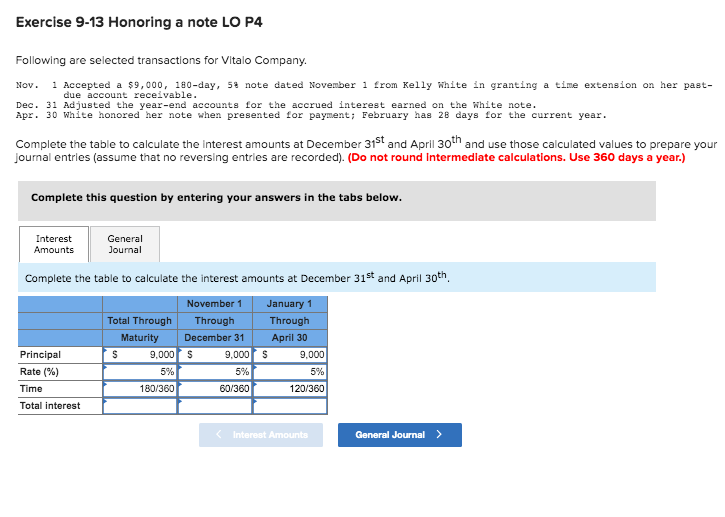The image size is (725, 517).
Task: Click Total interest cell under January 1 column
Action: [290, 406]
